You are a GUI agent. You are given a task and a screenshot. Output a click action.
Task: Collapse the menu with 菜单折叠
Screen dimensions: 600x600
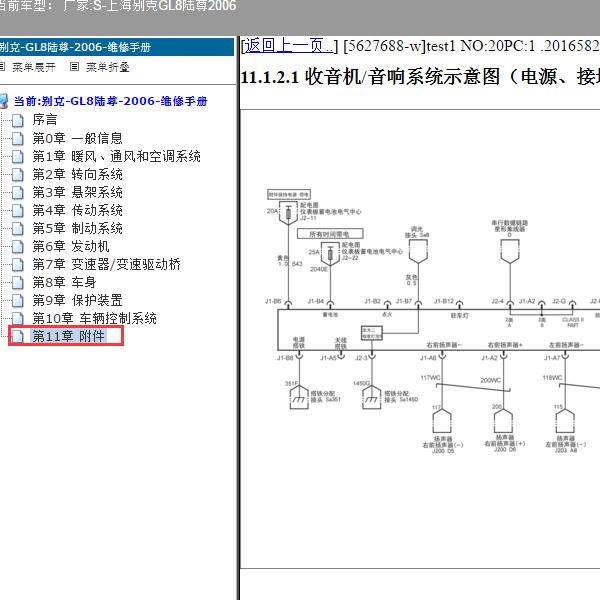point(108,67)
